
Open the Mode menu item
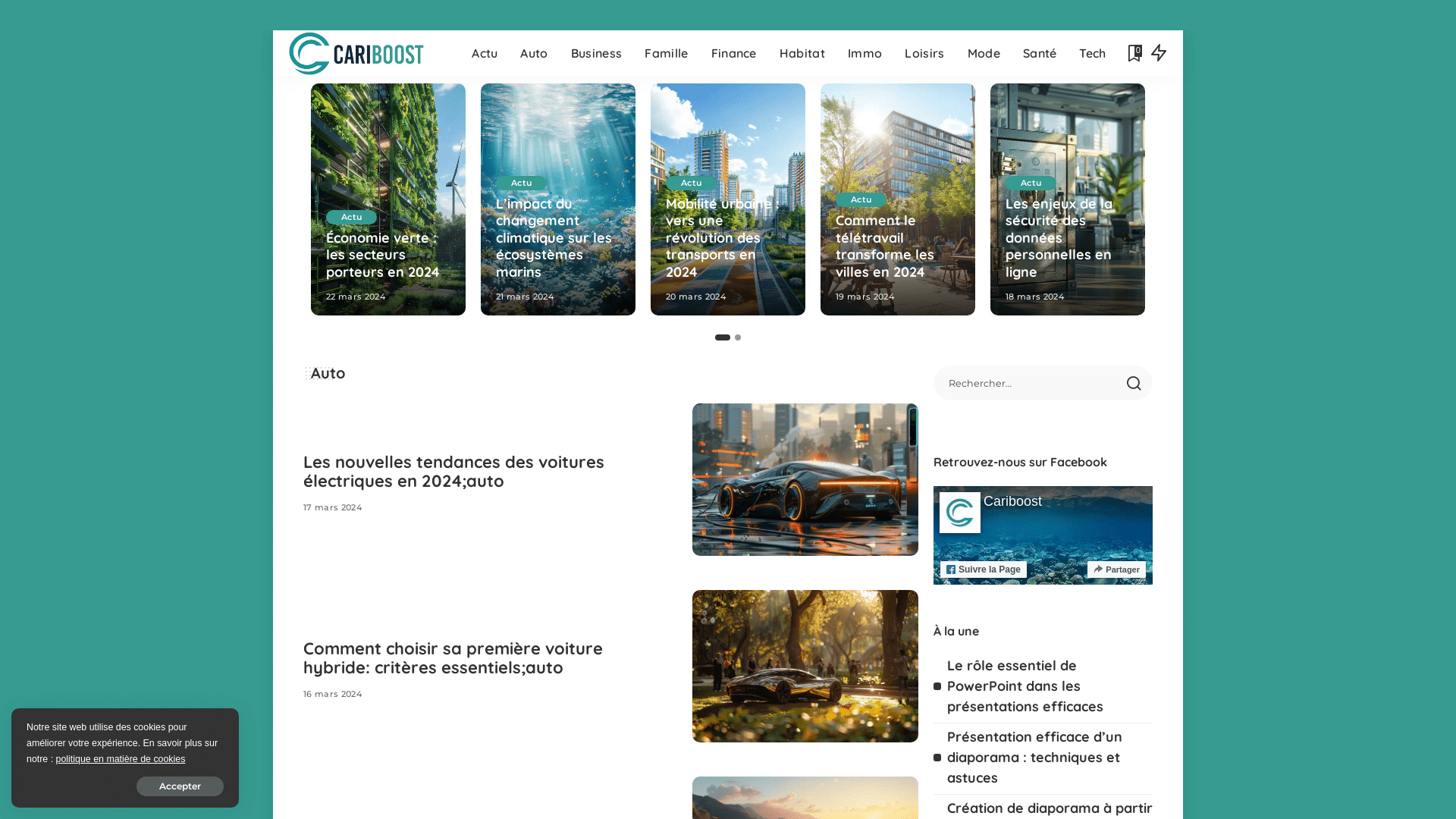[x=984, y=53]
